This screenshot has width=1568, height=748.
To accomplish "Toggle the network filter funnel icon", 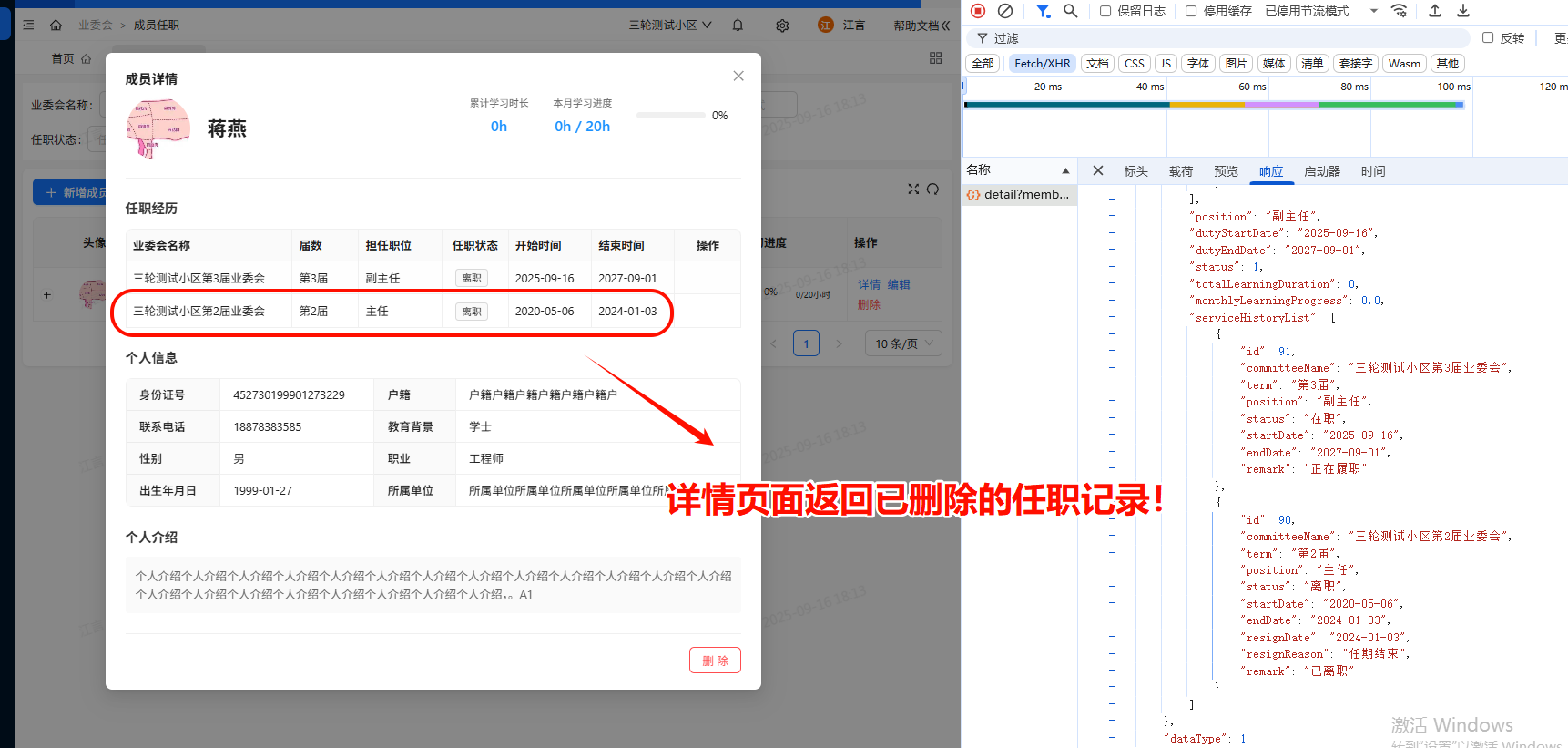I will click(x=1044, y=11).
